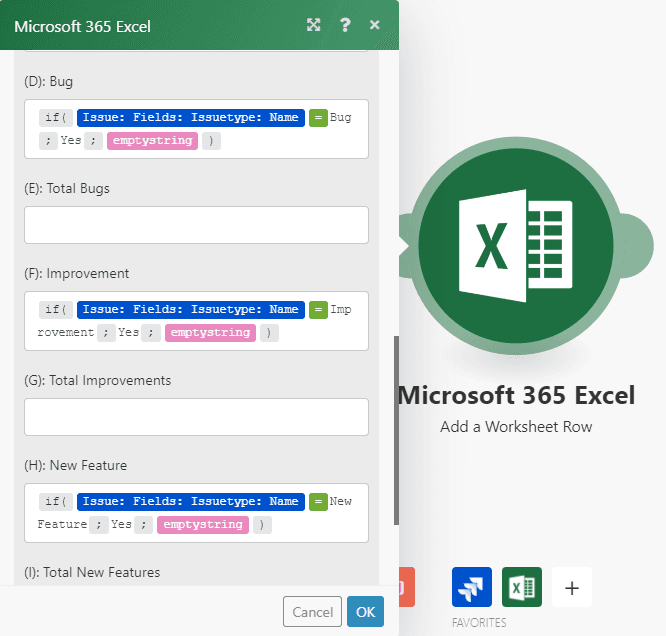Select the Jira icon in favorites
The height and width of the screenshot is (636, 666).
tap(472, 587)
